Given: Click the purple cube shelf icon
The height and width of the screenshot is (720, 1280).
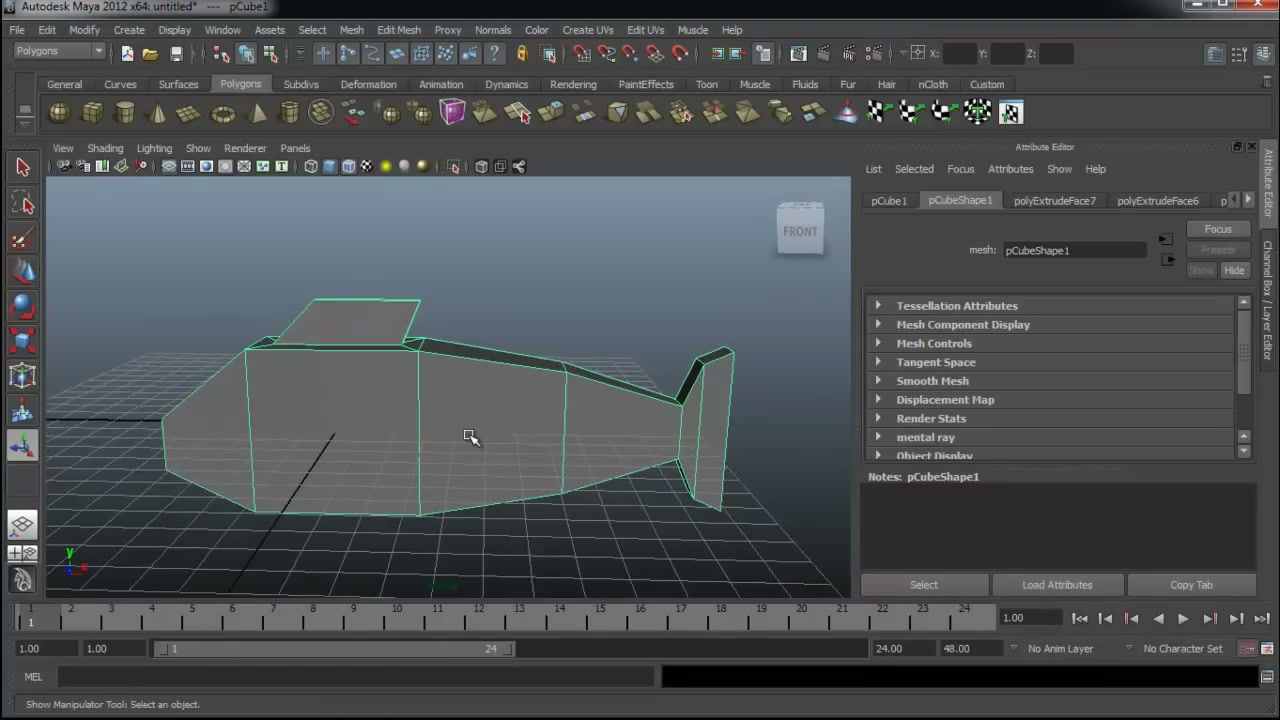Looking at the screenshot, I should [x=452, y=112].
